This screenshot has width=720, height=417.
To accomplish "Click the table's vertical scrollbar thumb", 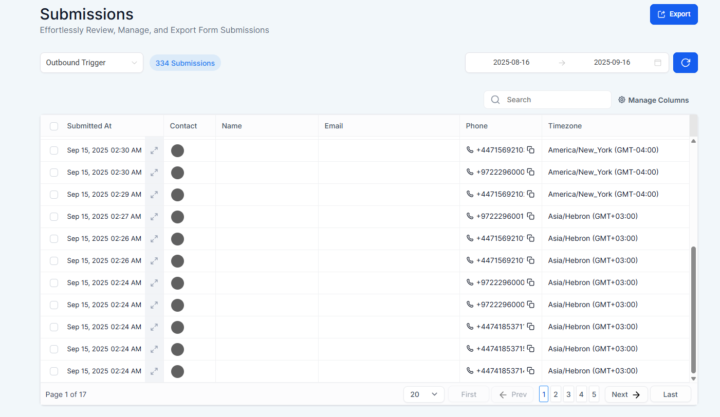I will [x=693, y=310].
